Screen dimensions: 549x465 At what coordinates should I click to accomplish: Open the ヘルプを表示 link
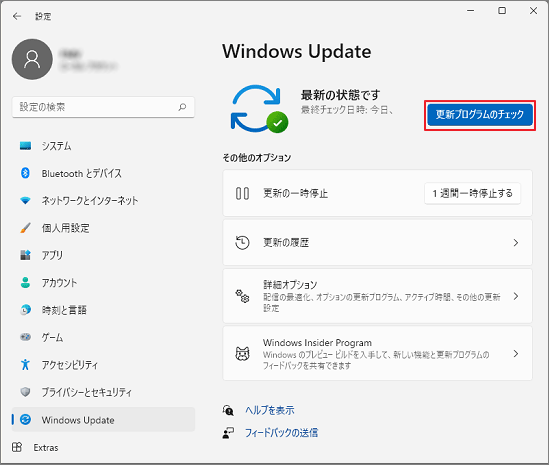[270, 410]
